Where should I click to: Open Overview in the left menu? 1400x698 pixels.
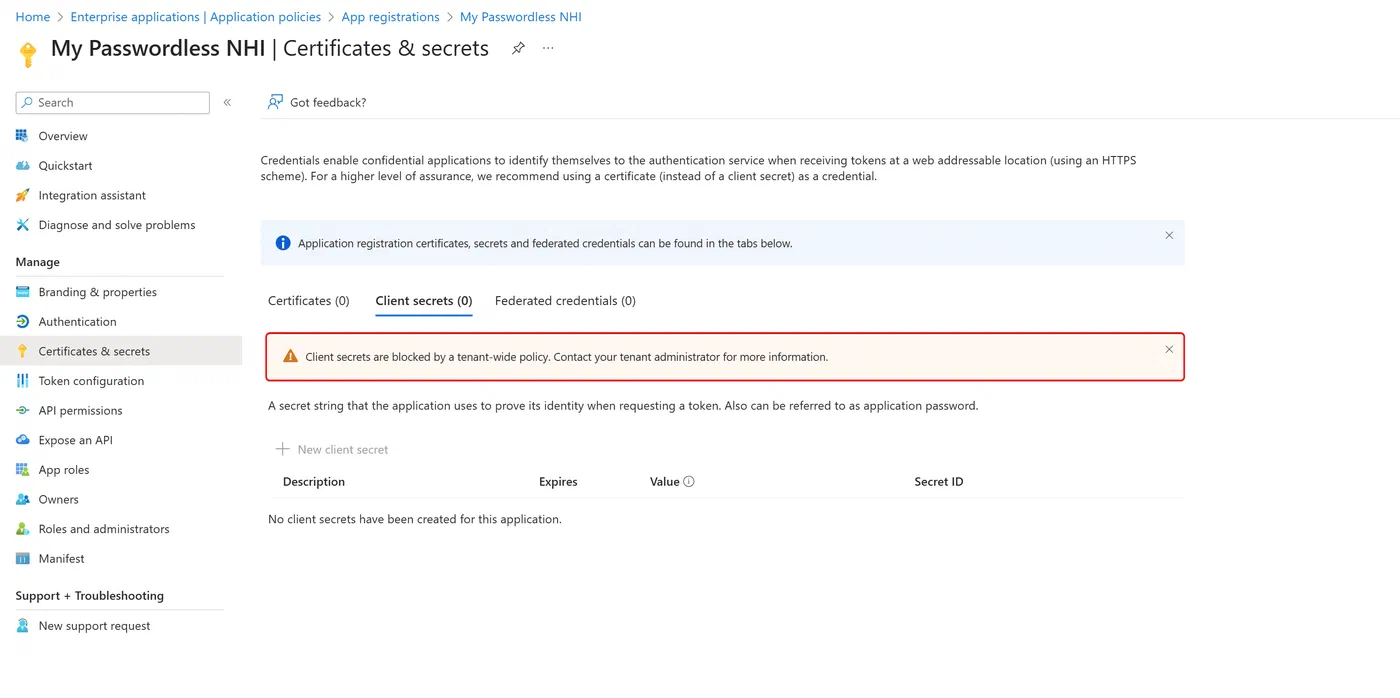point(63,136)
